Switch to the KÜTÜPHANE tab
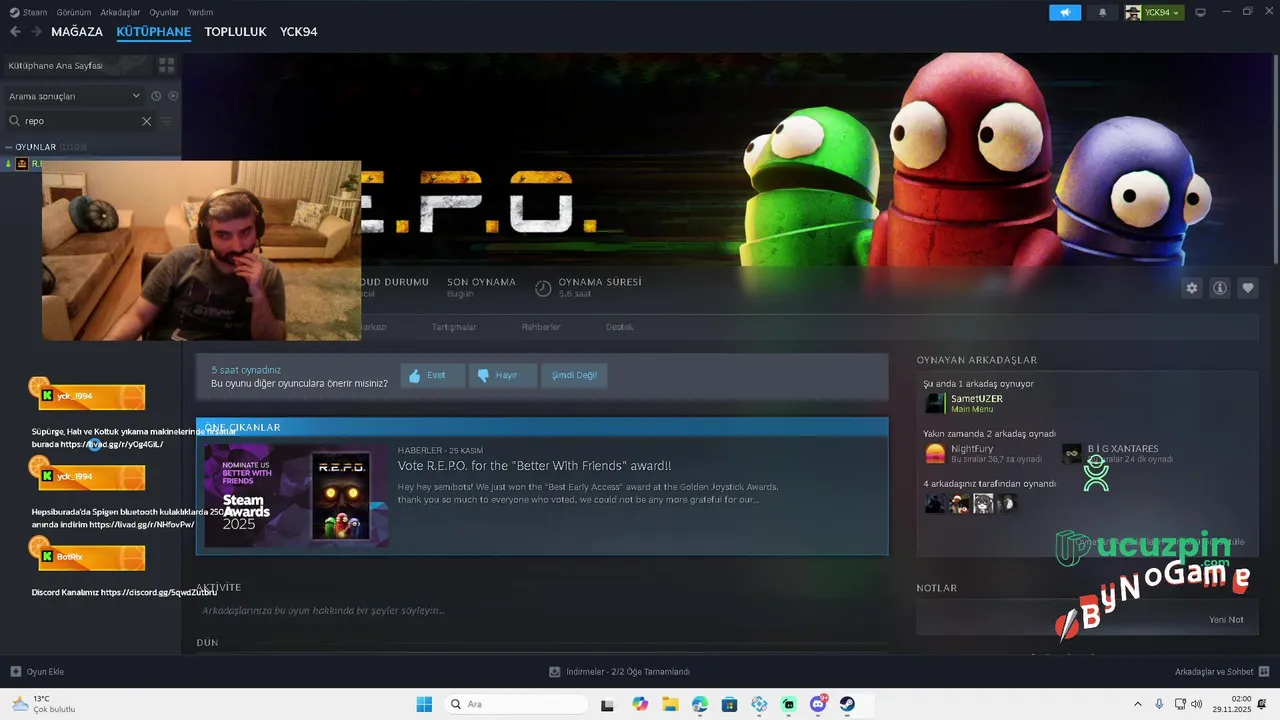This screenshot has width=1280, height=720. pos(153,32)
